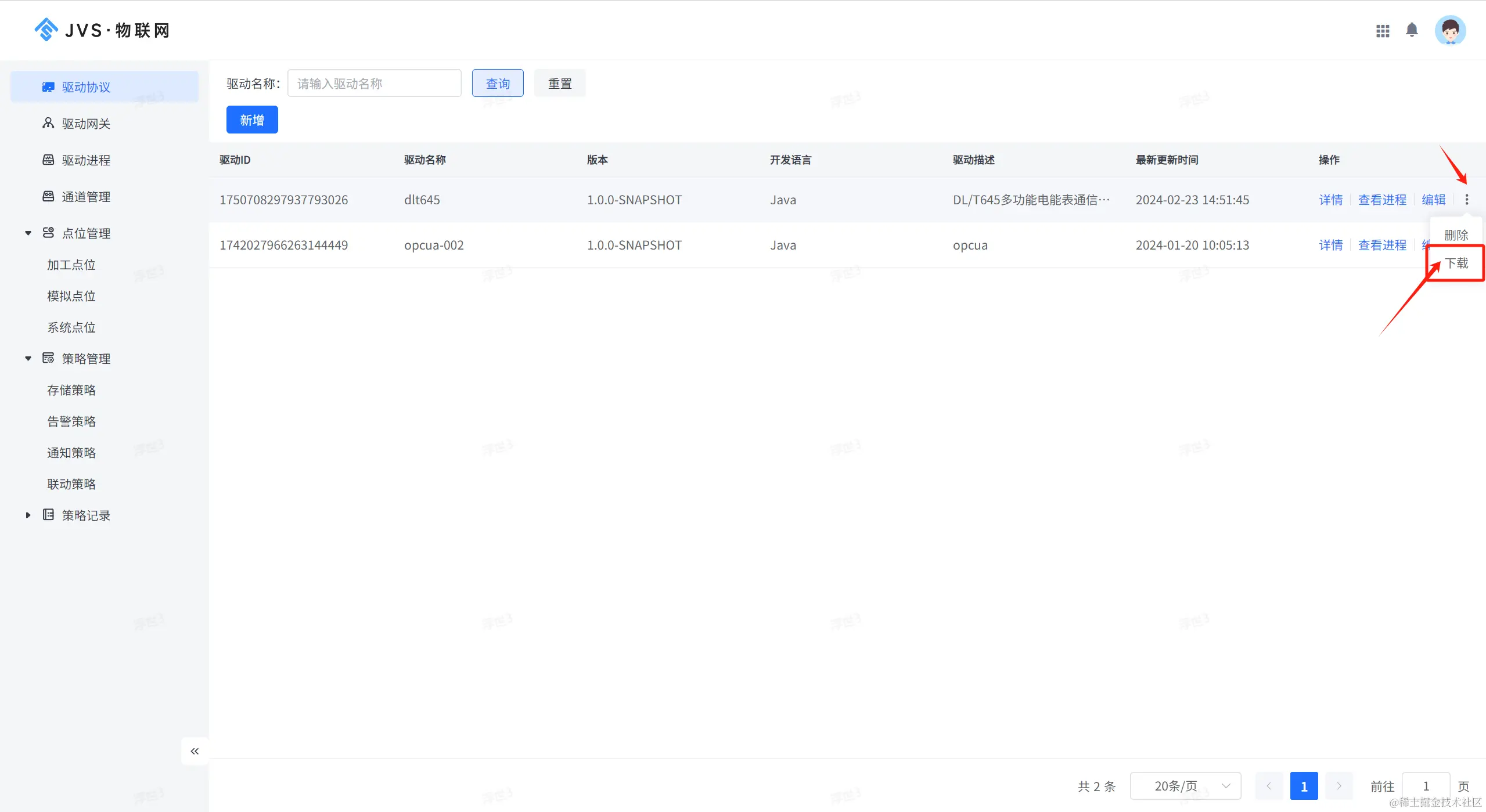This screenshot has width=1486, height=812.
Task: Click the 新增 button
Action: coord(252,120)
